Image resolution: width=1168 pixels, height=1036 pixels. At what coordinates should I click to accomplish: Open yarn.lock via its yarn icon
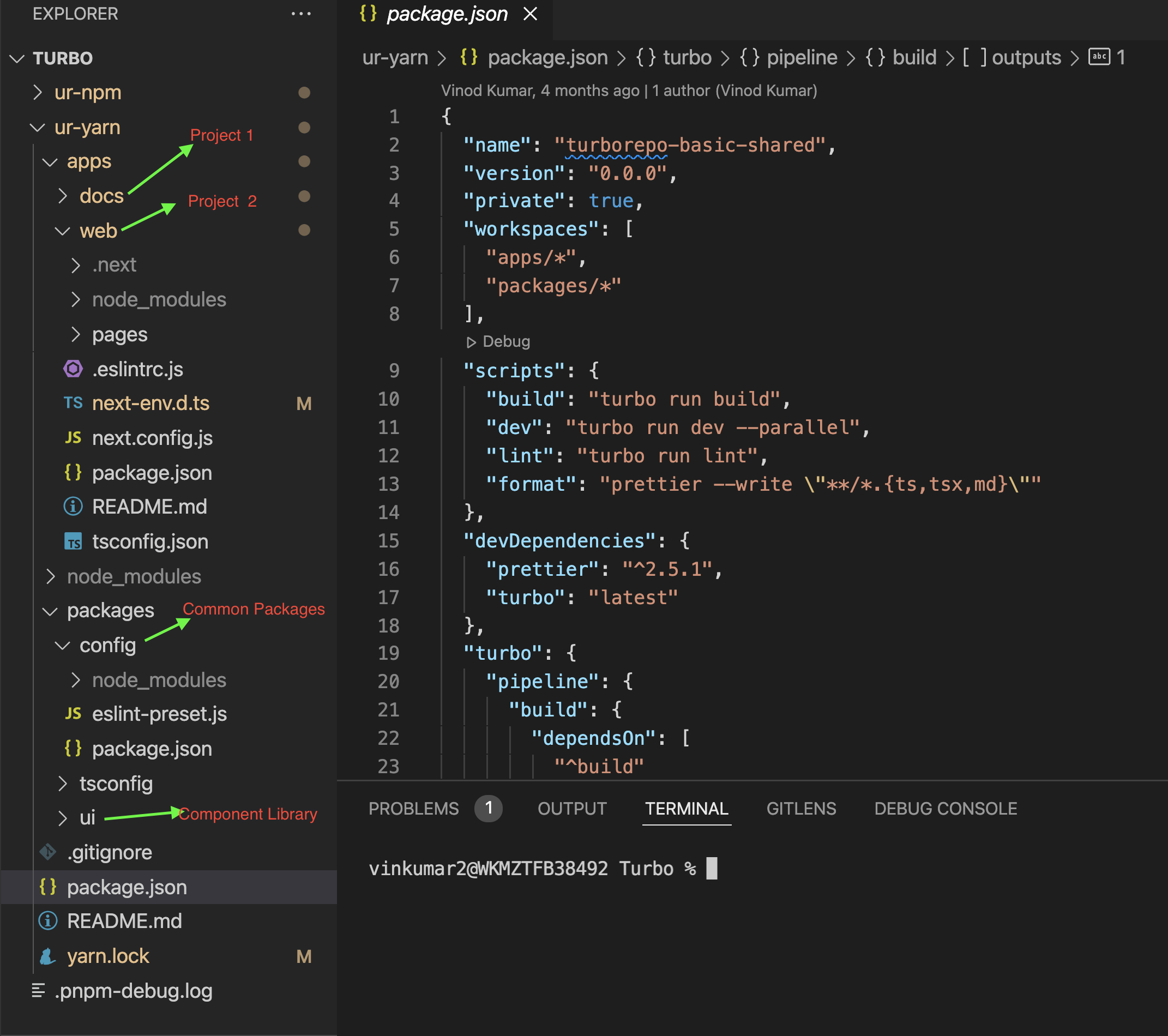point(48,956)
